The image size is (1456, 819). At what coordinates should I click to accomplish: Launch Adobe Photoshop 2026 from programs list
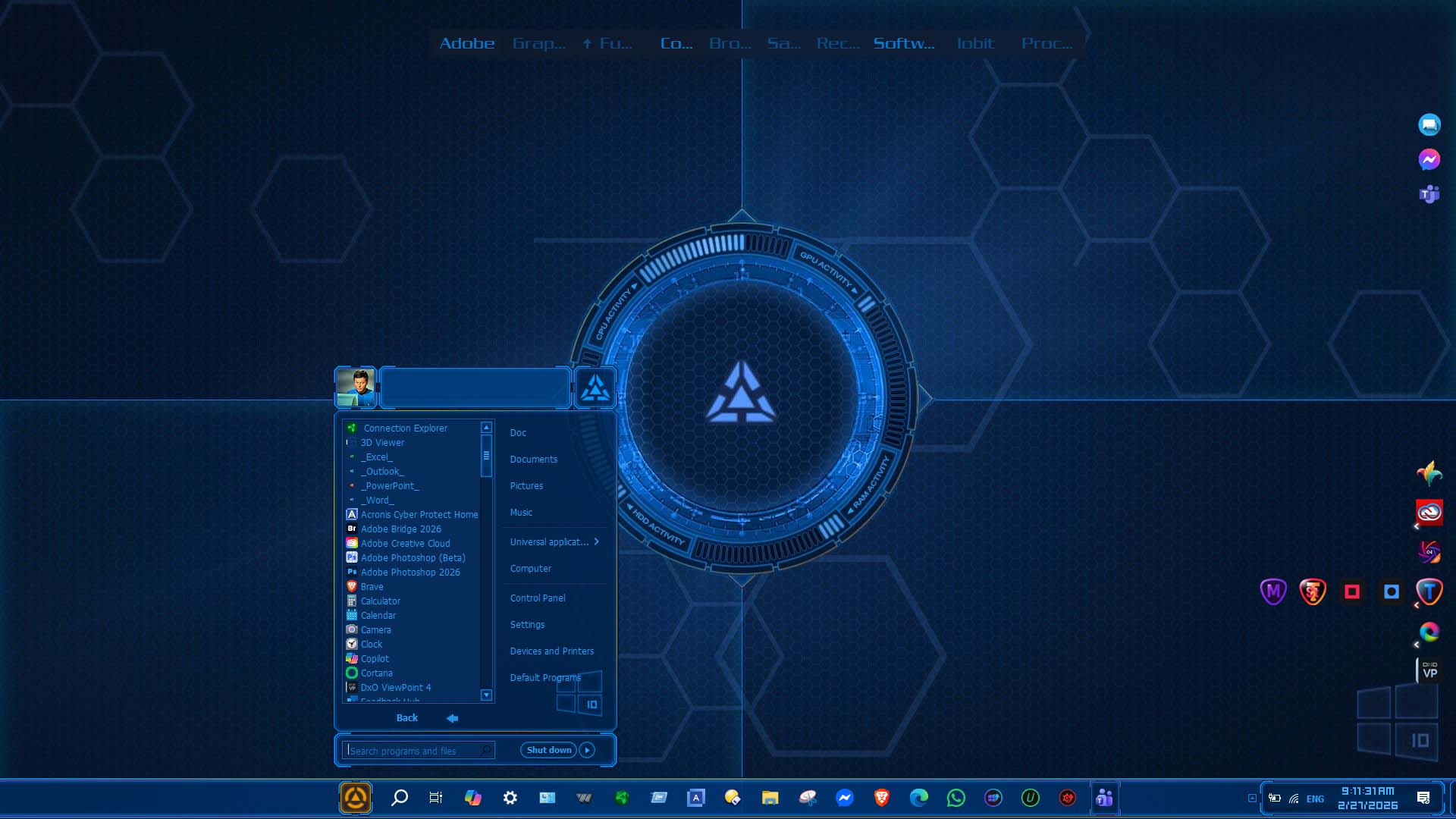(409, 572)
